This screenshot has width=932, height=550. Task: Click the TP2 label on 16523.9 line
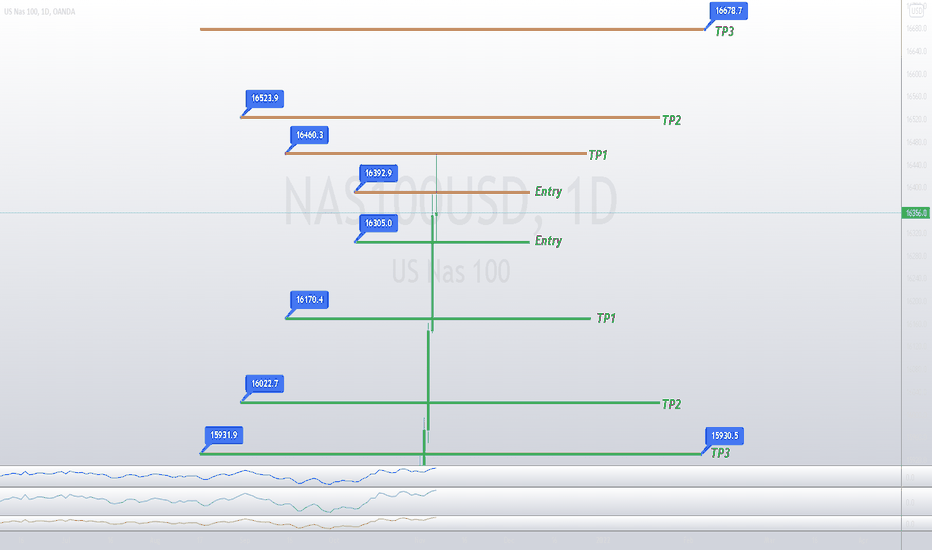click(x=671, y=120)
